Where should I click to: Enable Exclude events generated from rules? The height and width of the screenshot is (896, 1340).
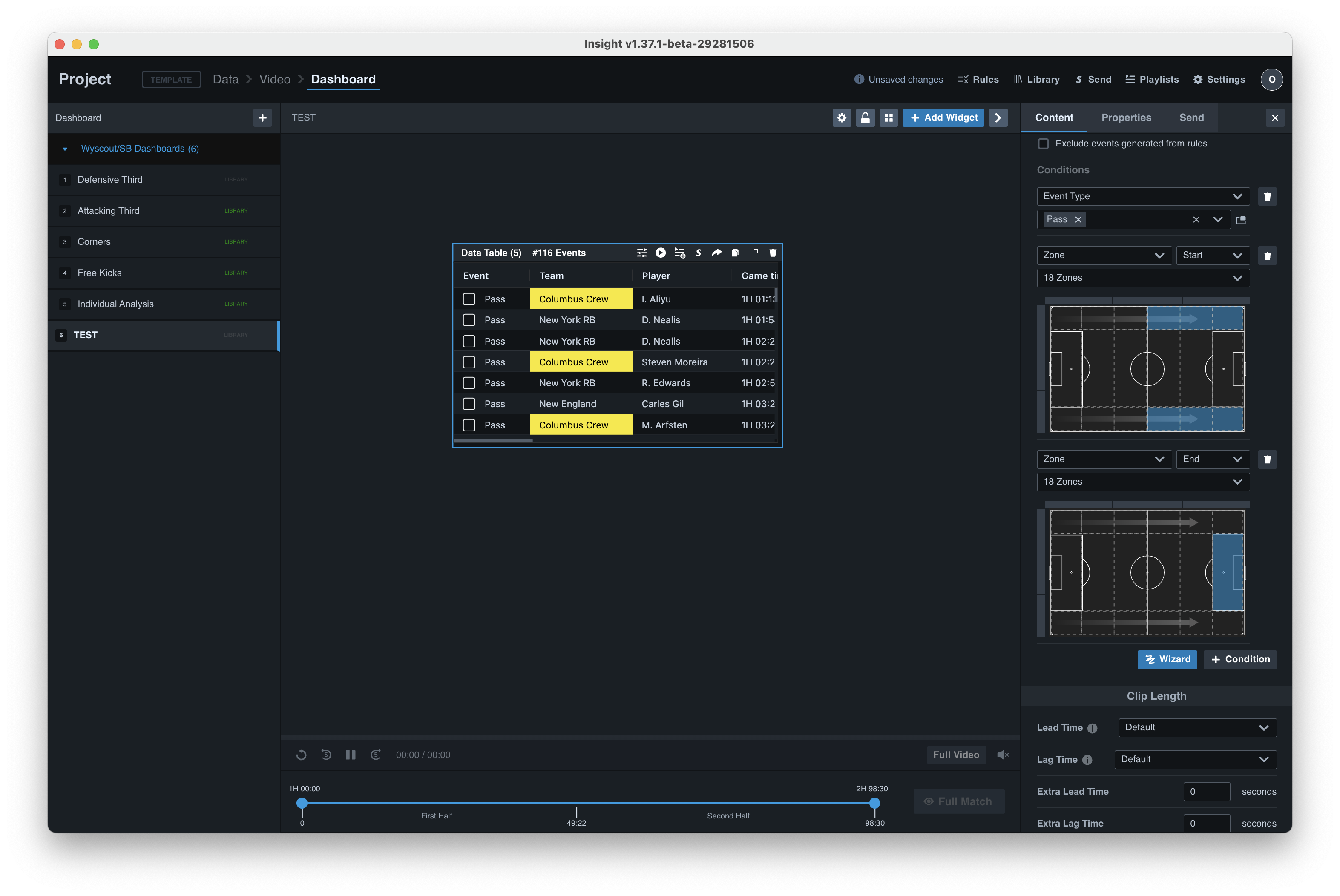coord(1044,144)
